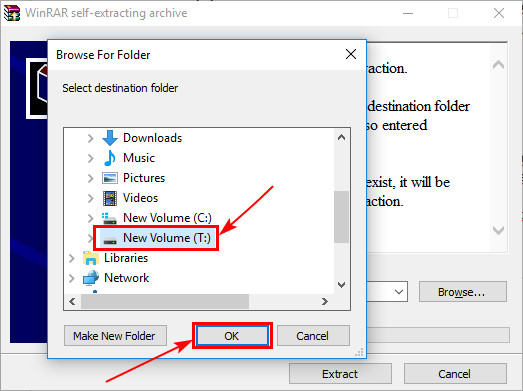Pick New Volume (T:) as destination
The width and height of the screenshot is (523, 391).
[x=167, y=238]
